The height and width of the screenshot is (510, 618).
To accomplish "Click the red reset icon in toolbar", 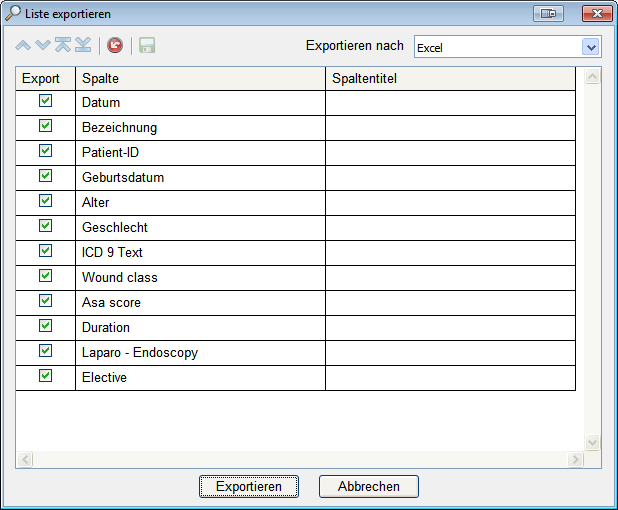I will click(115, 46).
